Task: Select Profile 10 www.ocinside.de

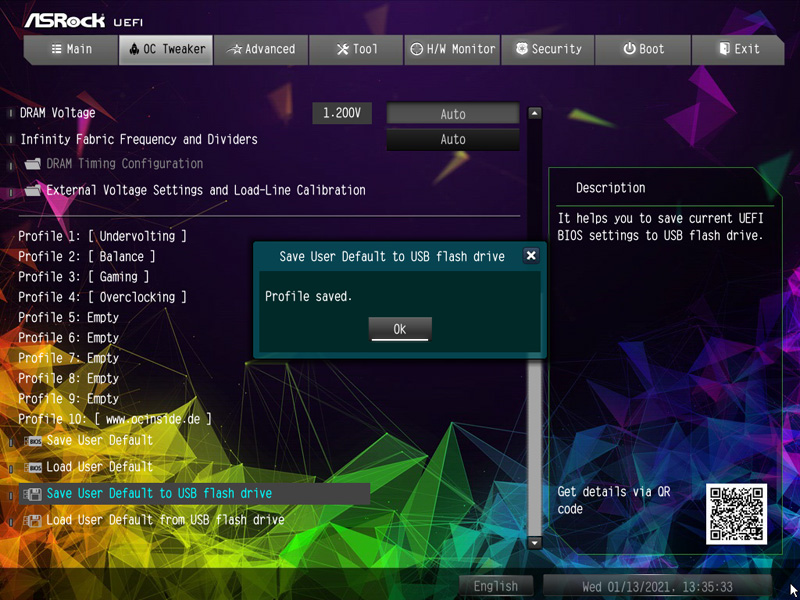Action: [x=115, y=419]
